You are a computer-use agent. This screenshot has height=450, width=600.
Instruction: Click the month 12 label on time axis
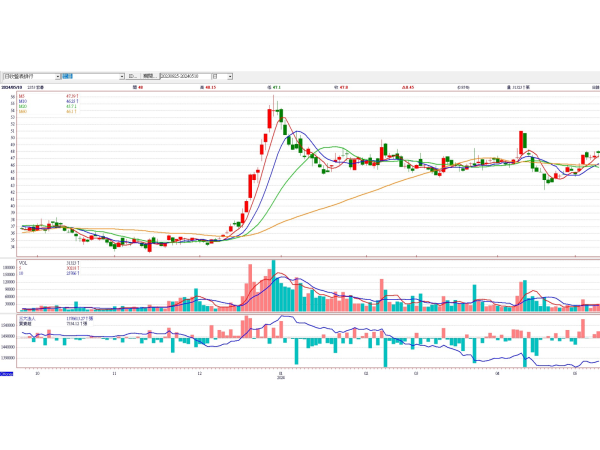click(x=199, y=373)
